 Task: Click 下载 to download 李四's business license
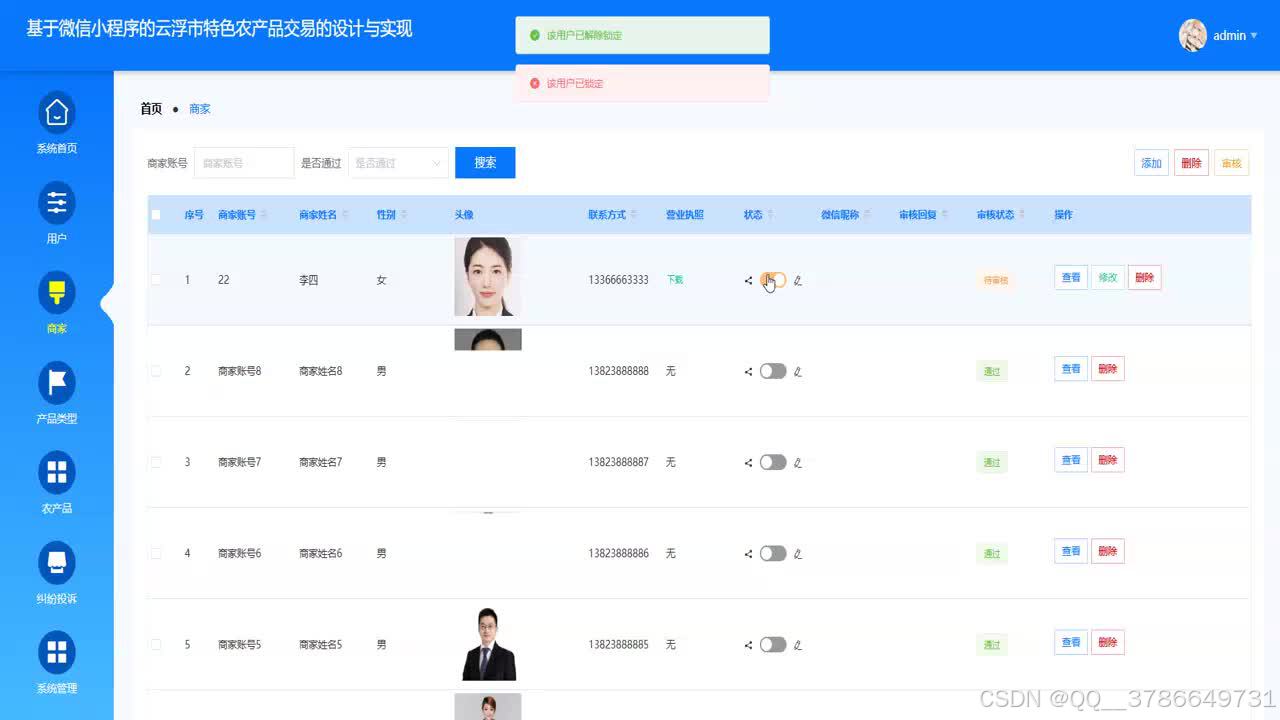click(674, 281)
